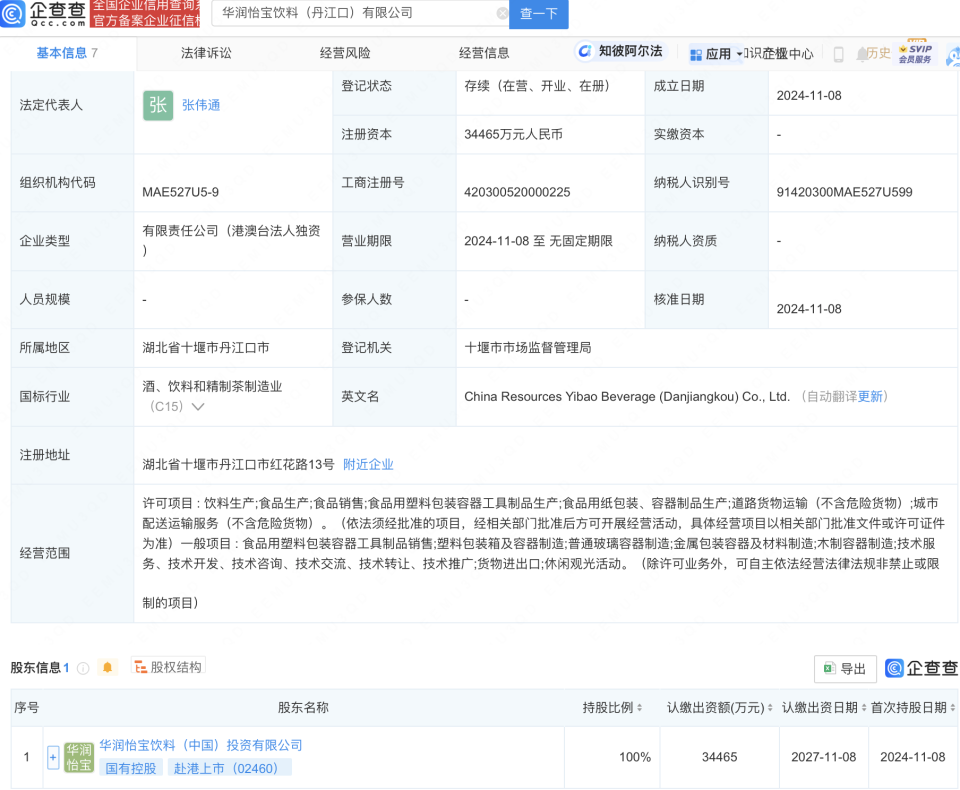This screenshot has width=960, height=790.
Task: Open 历史 history bell
Action: pyautogui.click(x=874, y=53)
